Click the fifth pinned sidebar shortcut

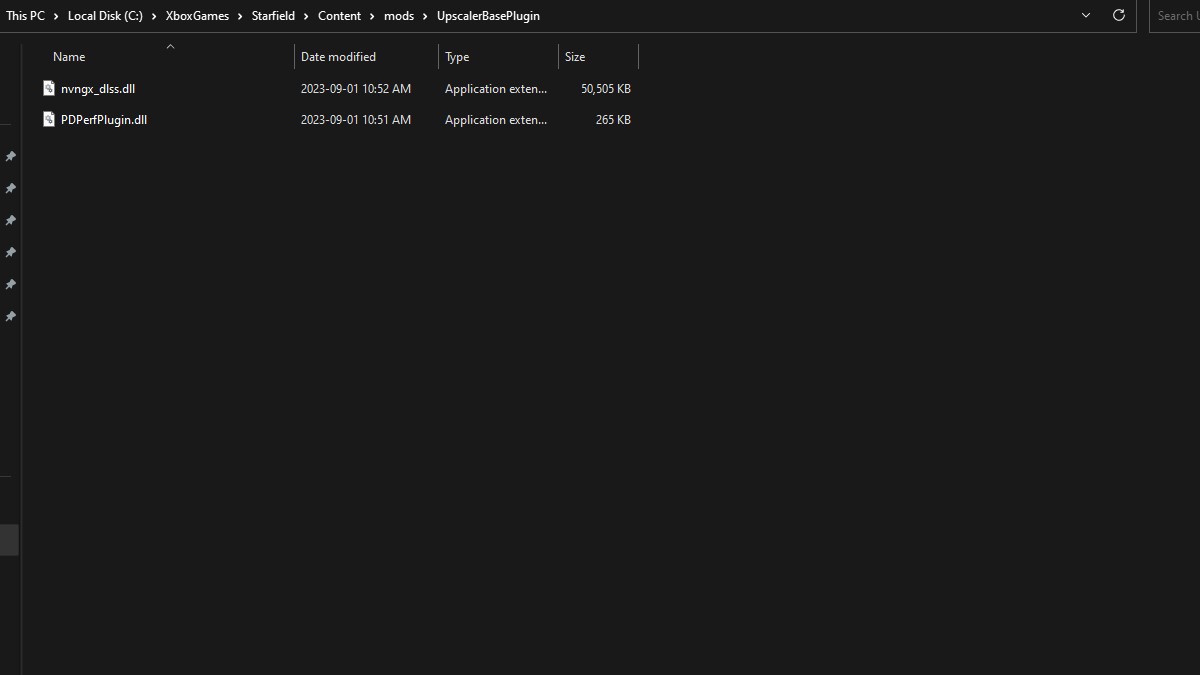(x=10, y=284)
